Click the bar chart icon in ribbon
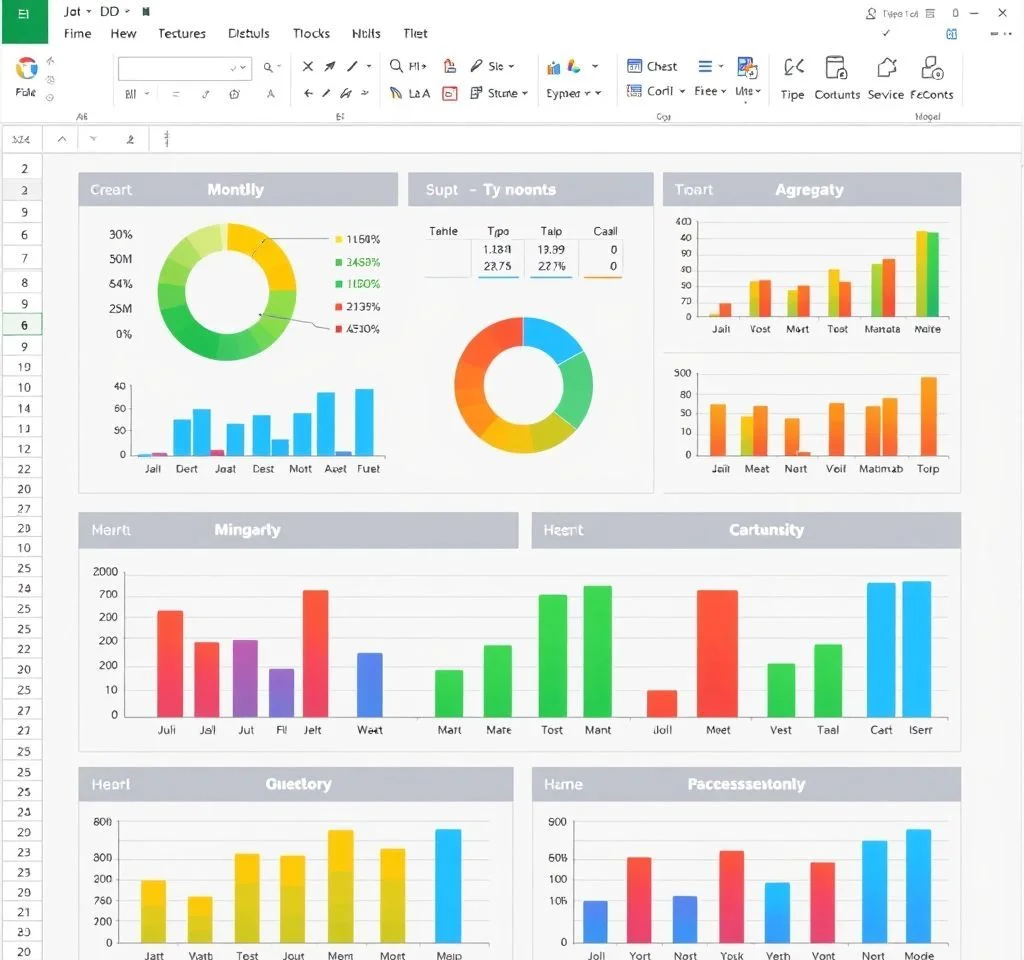This screenshot has width=1024, height=960. [554, 67]
